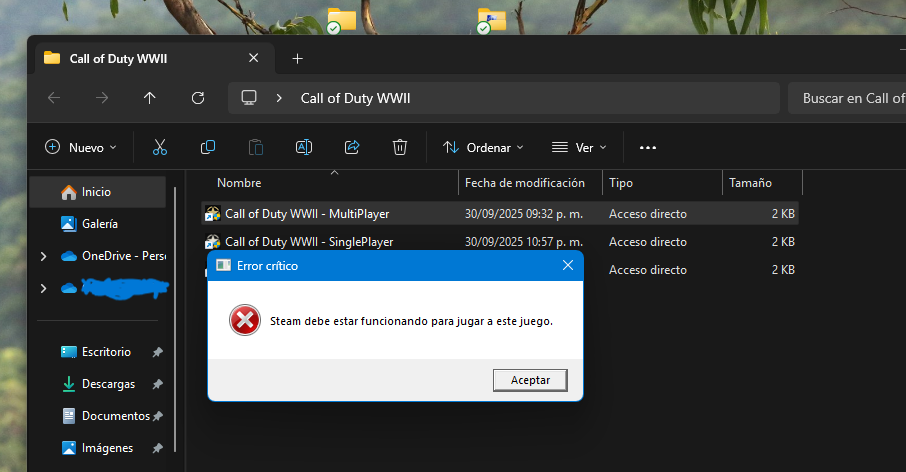This screenshot has width=906, height=472.
Task: Click the Copy icon in toolbar
Action: point(208,147)
